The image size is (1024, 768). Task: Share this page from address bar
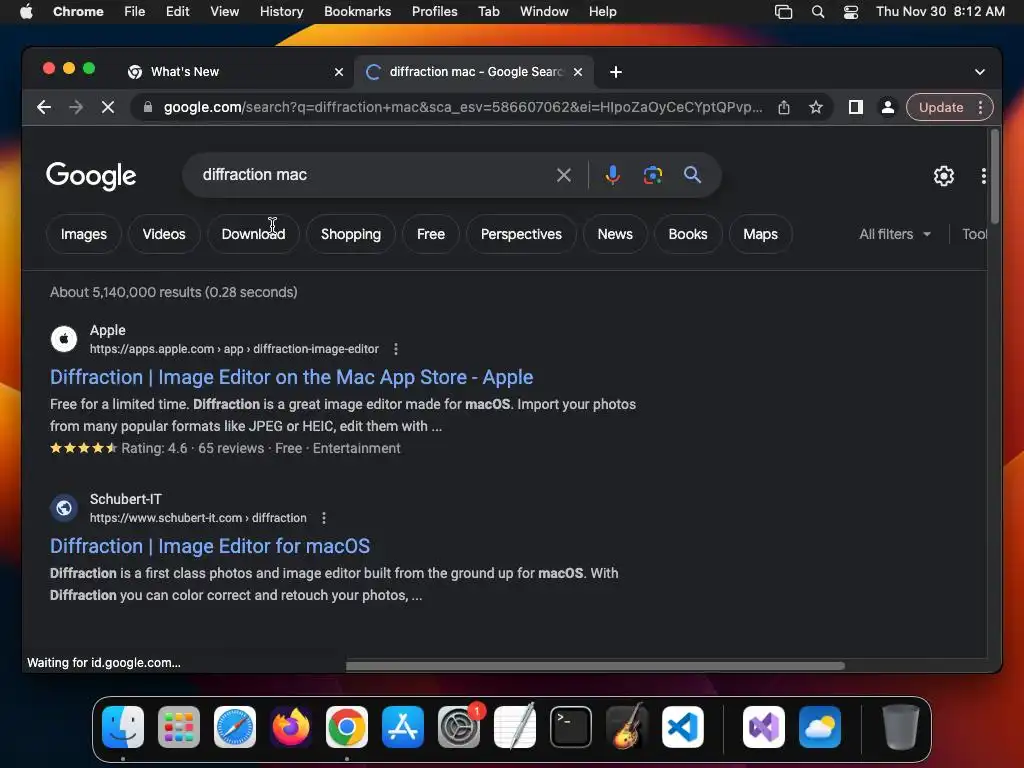(784, 107)
